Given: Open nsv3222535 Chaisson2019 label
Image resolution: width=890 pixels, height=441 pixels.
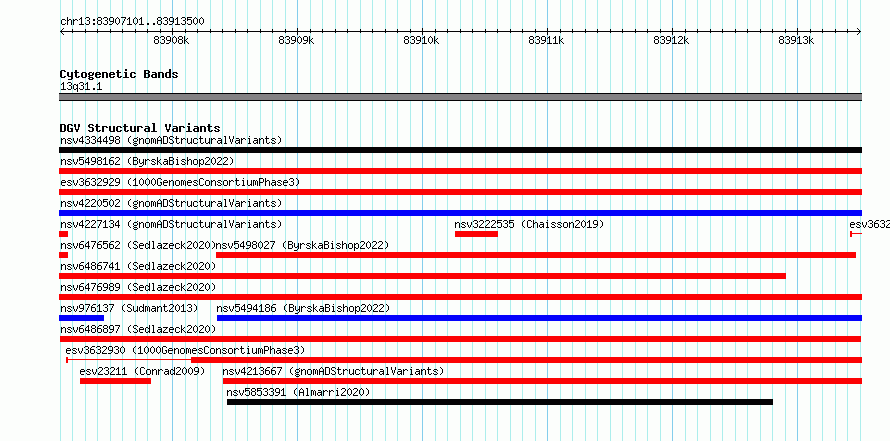Looking at the screenshot, I should click(x=529, y=224).
